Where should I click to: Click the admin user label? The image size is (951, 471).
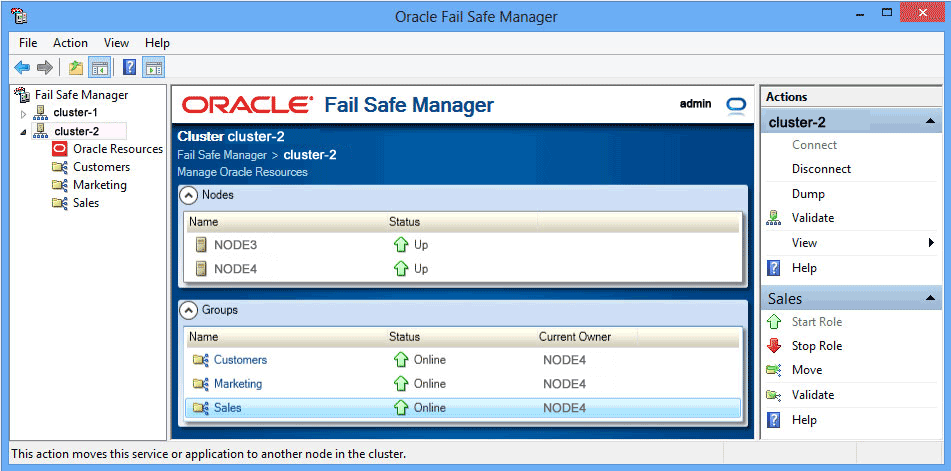click(696, 104)
